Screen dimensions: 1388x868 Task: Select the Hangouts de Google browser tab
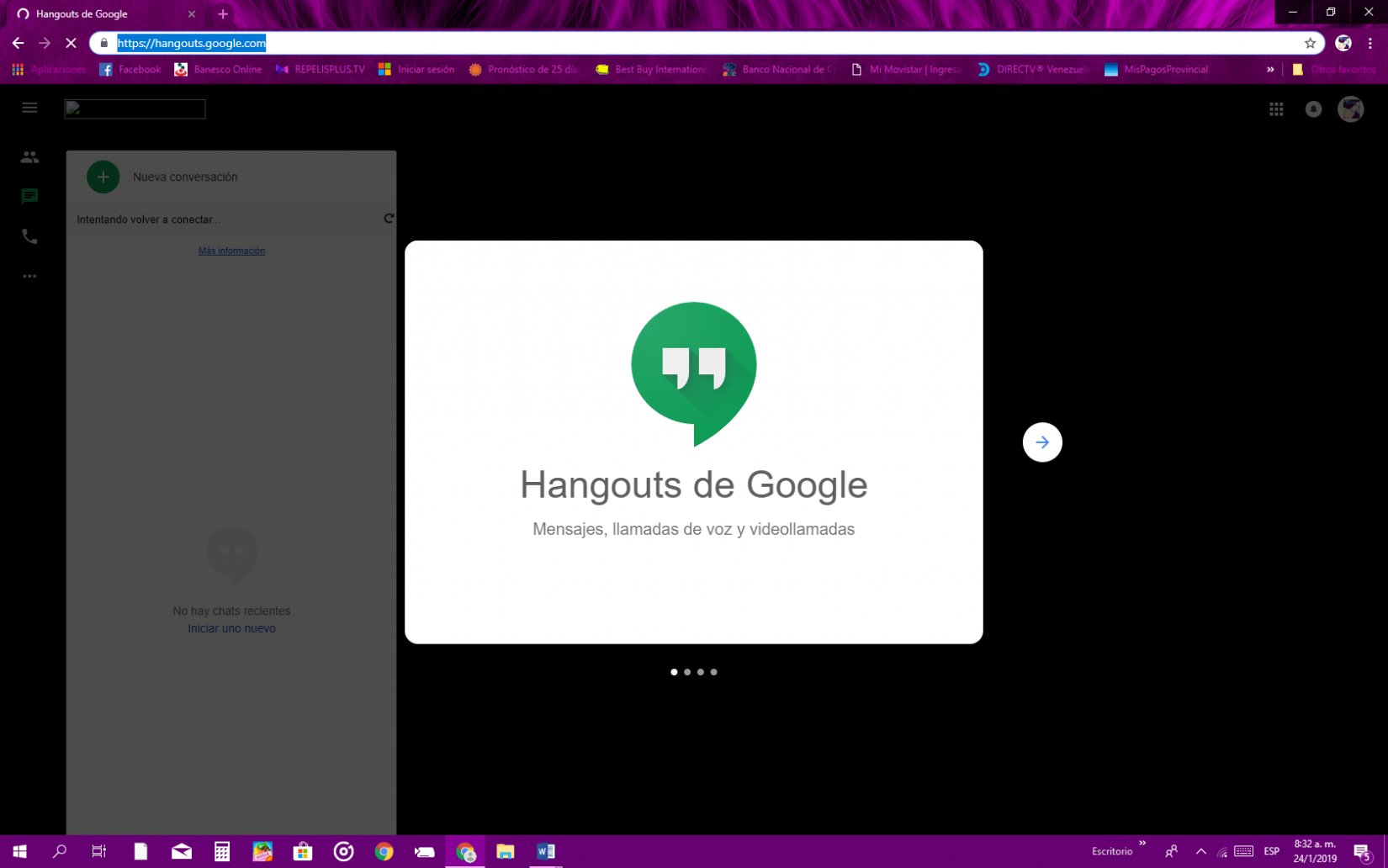106,13
